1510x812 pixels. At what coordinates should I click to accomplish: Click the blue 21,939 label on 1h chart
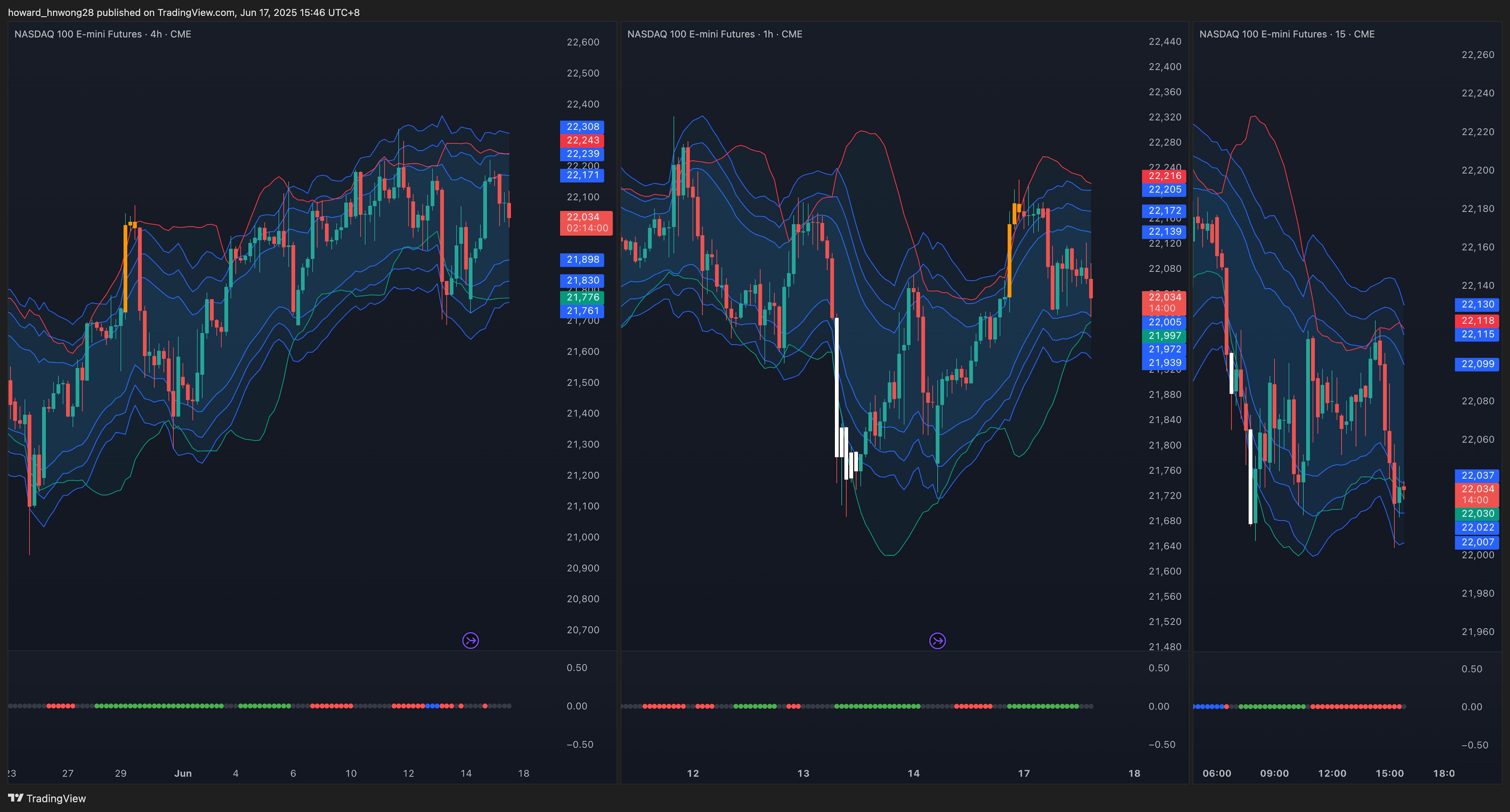coord(1164,363)
